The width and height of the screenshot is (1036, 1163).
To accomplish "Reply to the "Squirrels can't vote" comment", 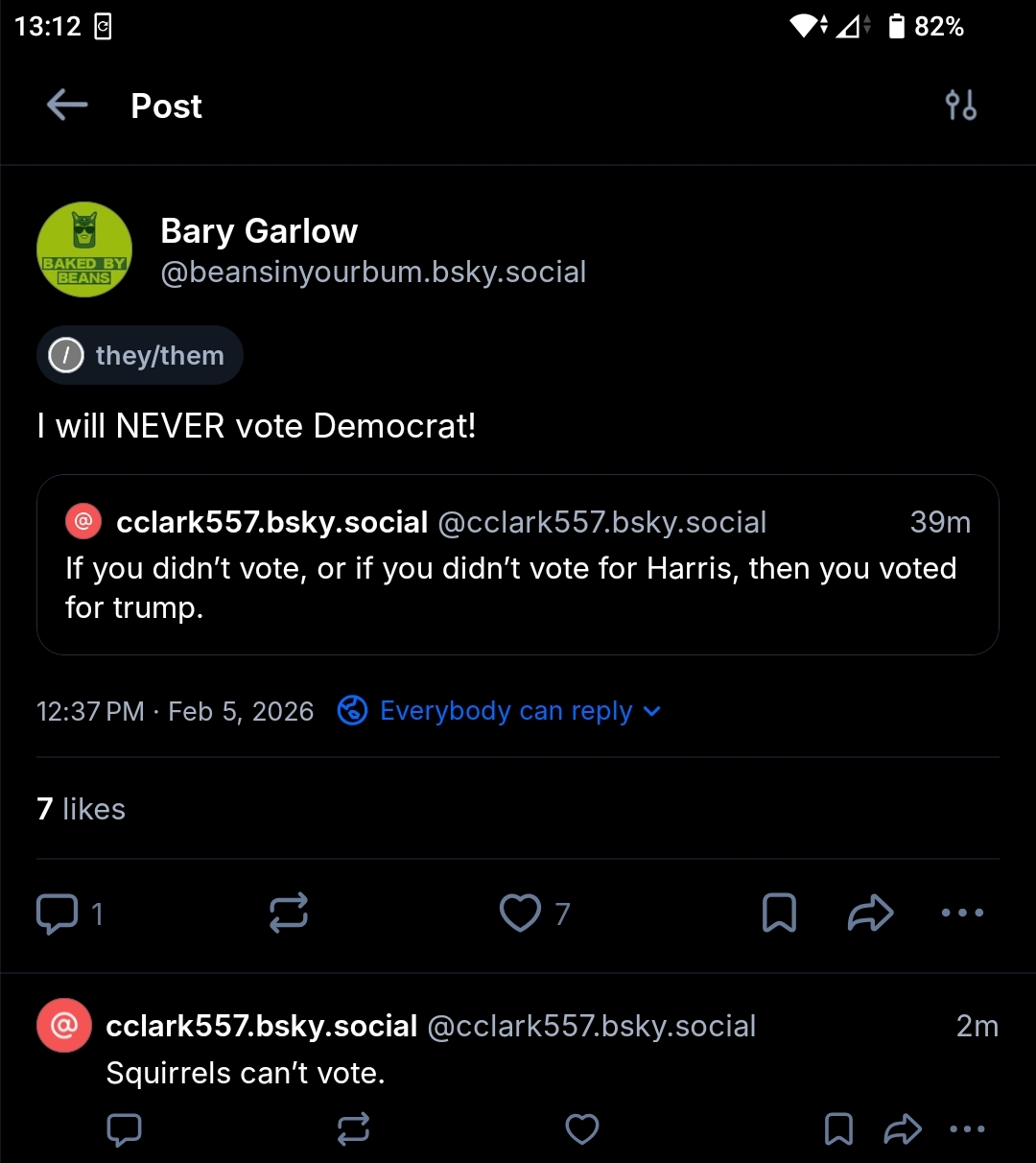I will tap(124, 1129).
